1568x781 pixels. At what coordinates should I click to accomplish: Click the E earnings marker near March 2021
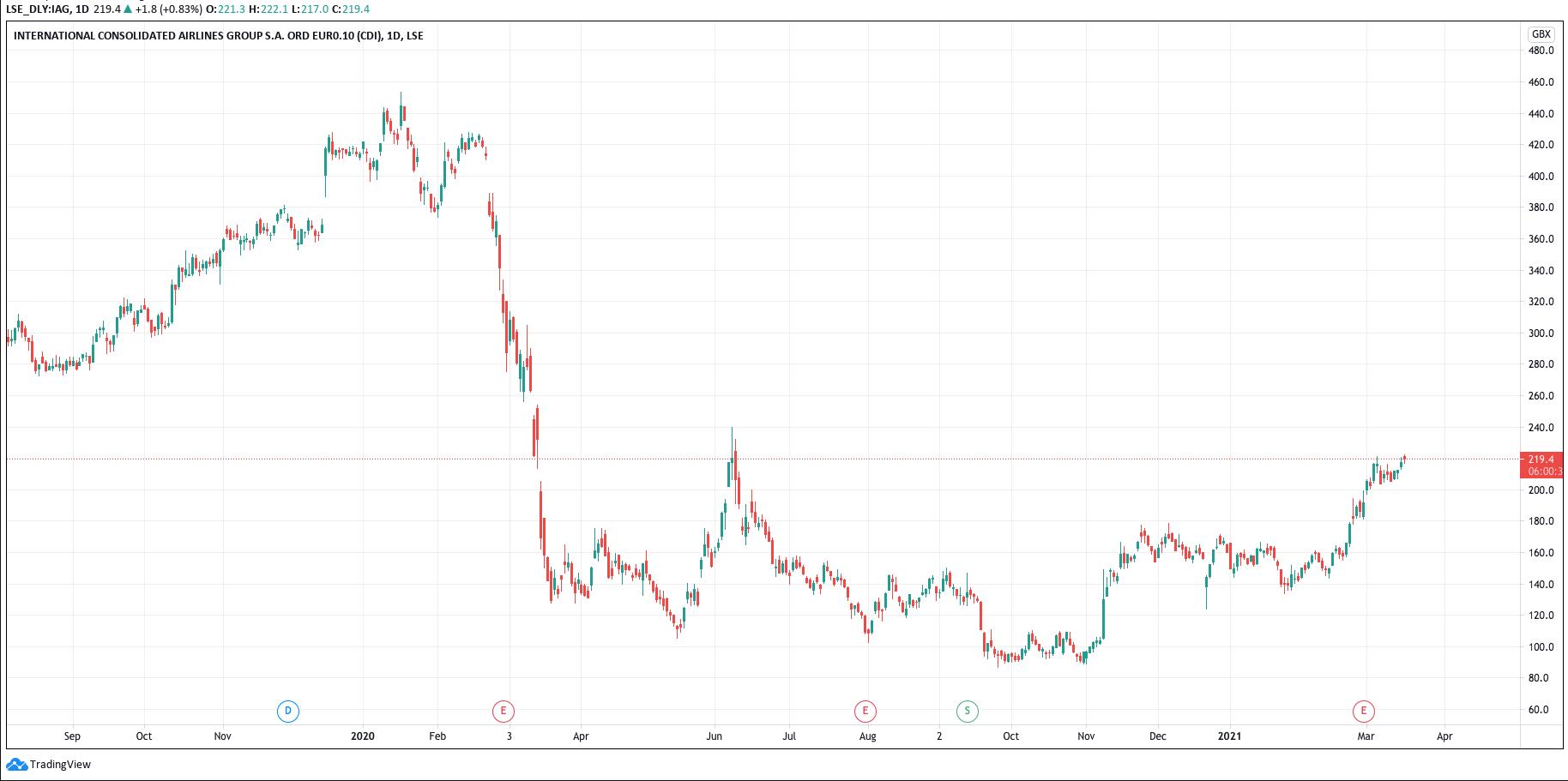tap(1363, 711)
